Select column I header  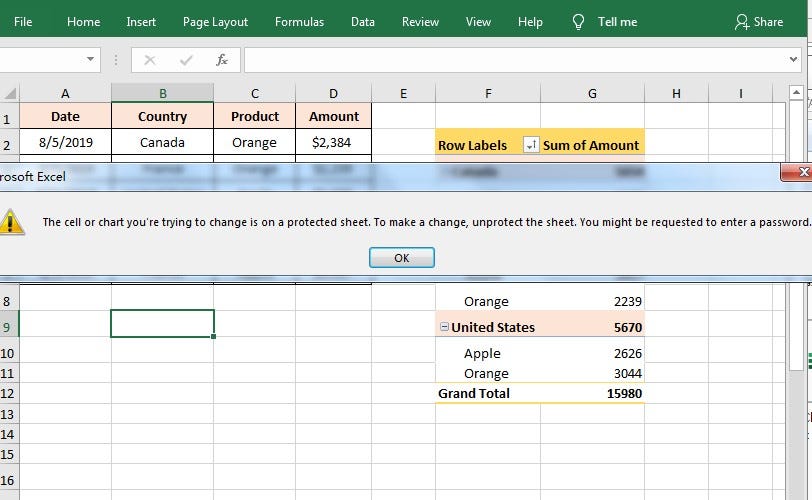point(741,93)
